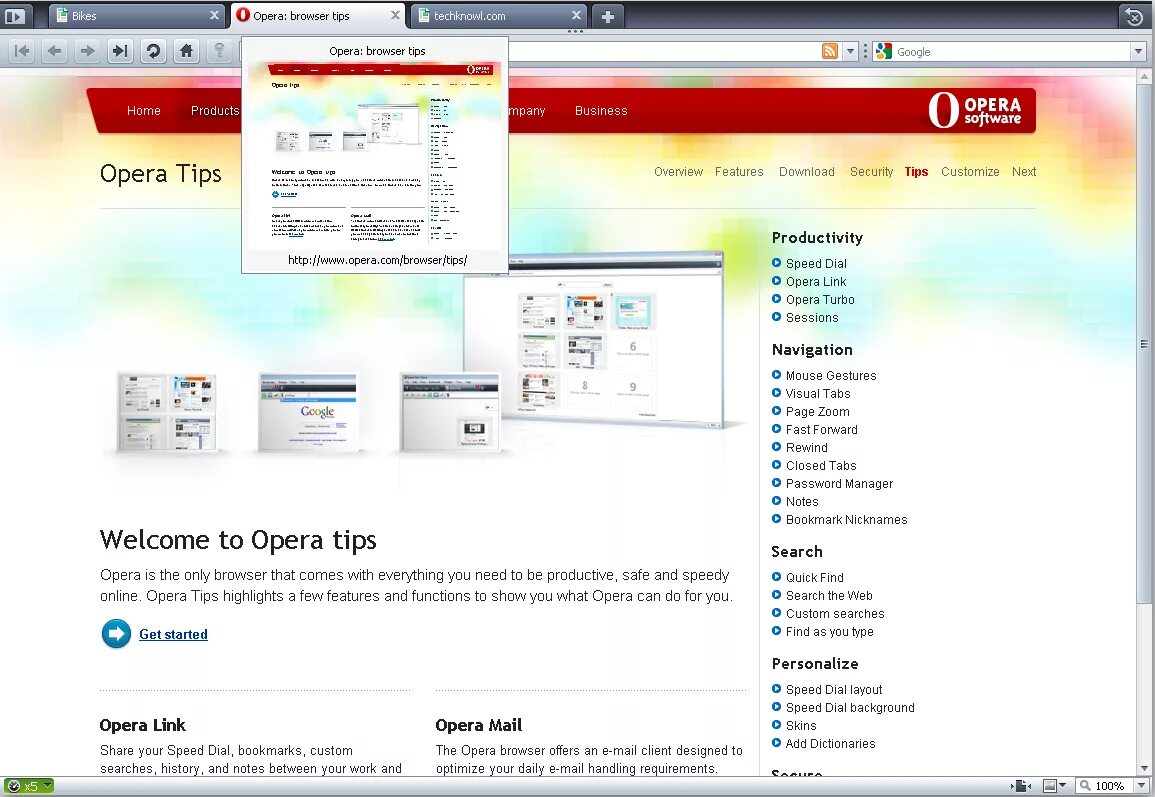Open the Products menu item
The width and height of the screenshot is (1155, 797).
pos(214,110)
